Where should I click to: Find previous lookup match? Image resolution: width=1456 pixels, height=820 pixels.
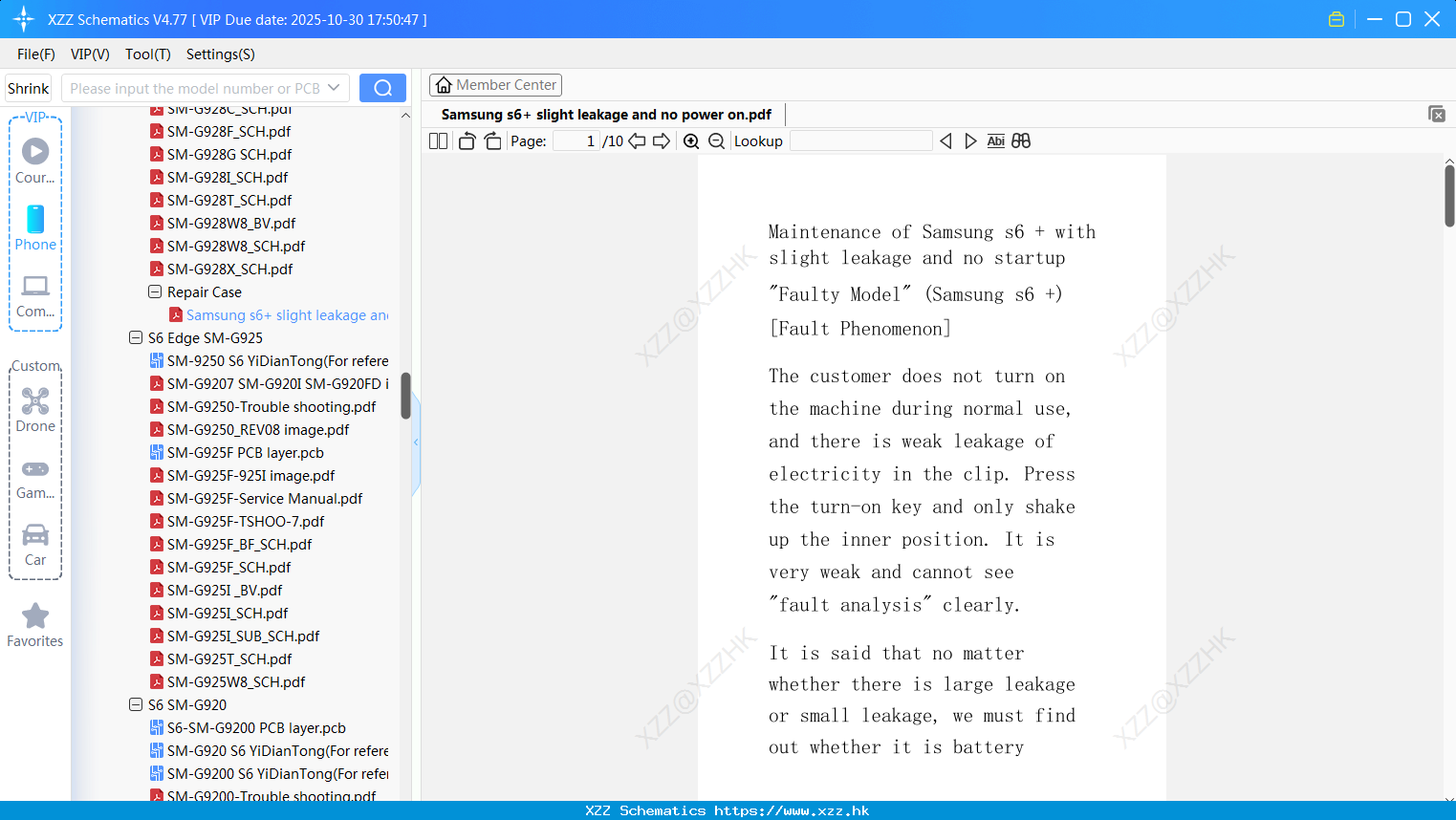945,141
